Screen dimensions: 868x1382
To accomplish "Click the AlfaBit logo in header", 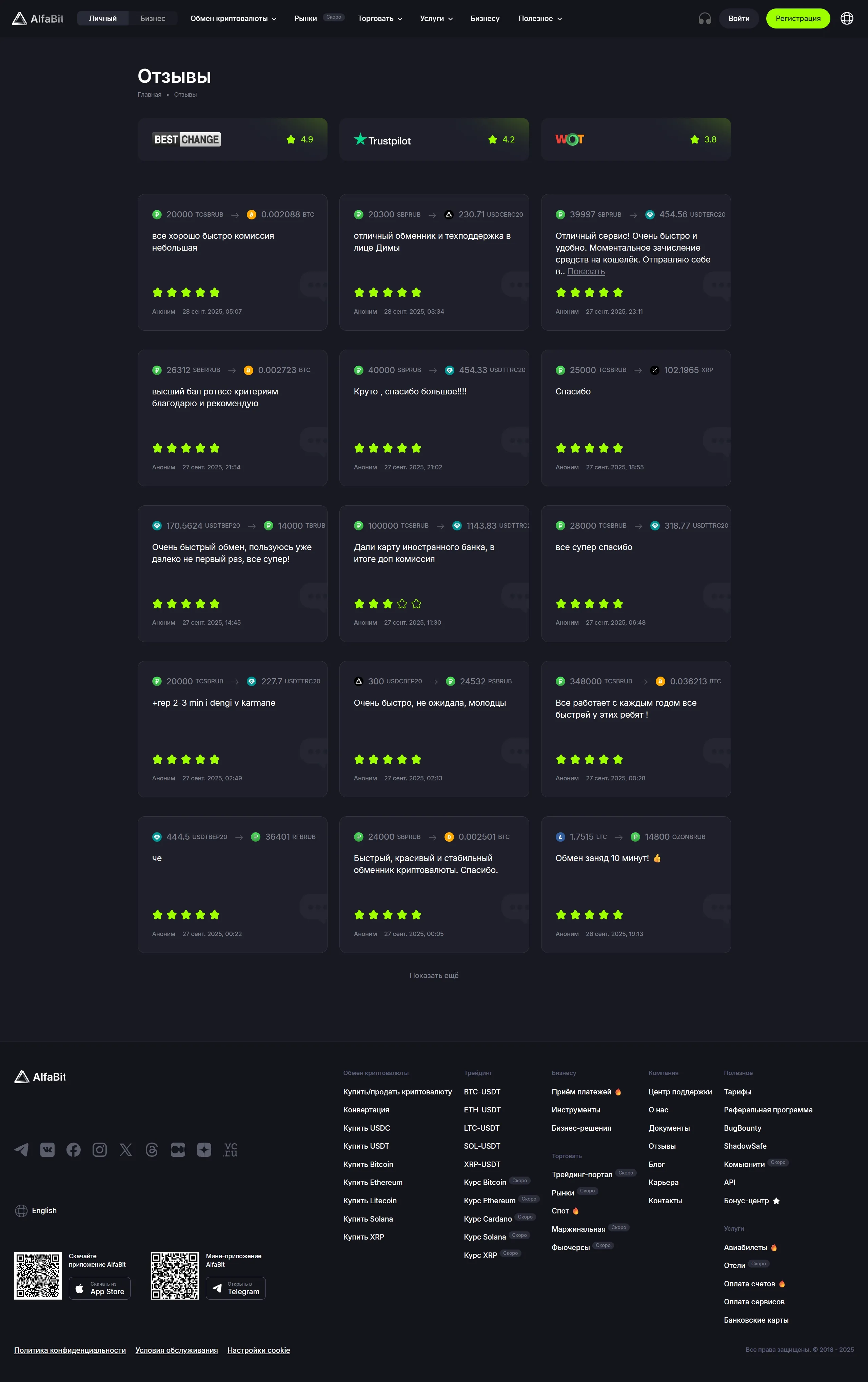I will 38,18.
